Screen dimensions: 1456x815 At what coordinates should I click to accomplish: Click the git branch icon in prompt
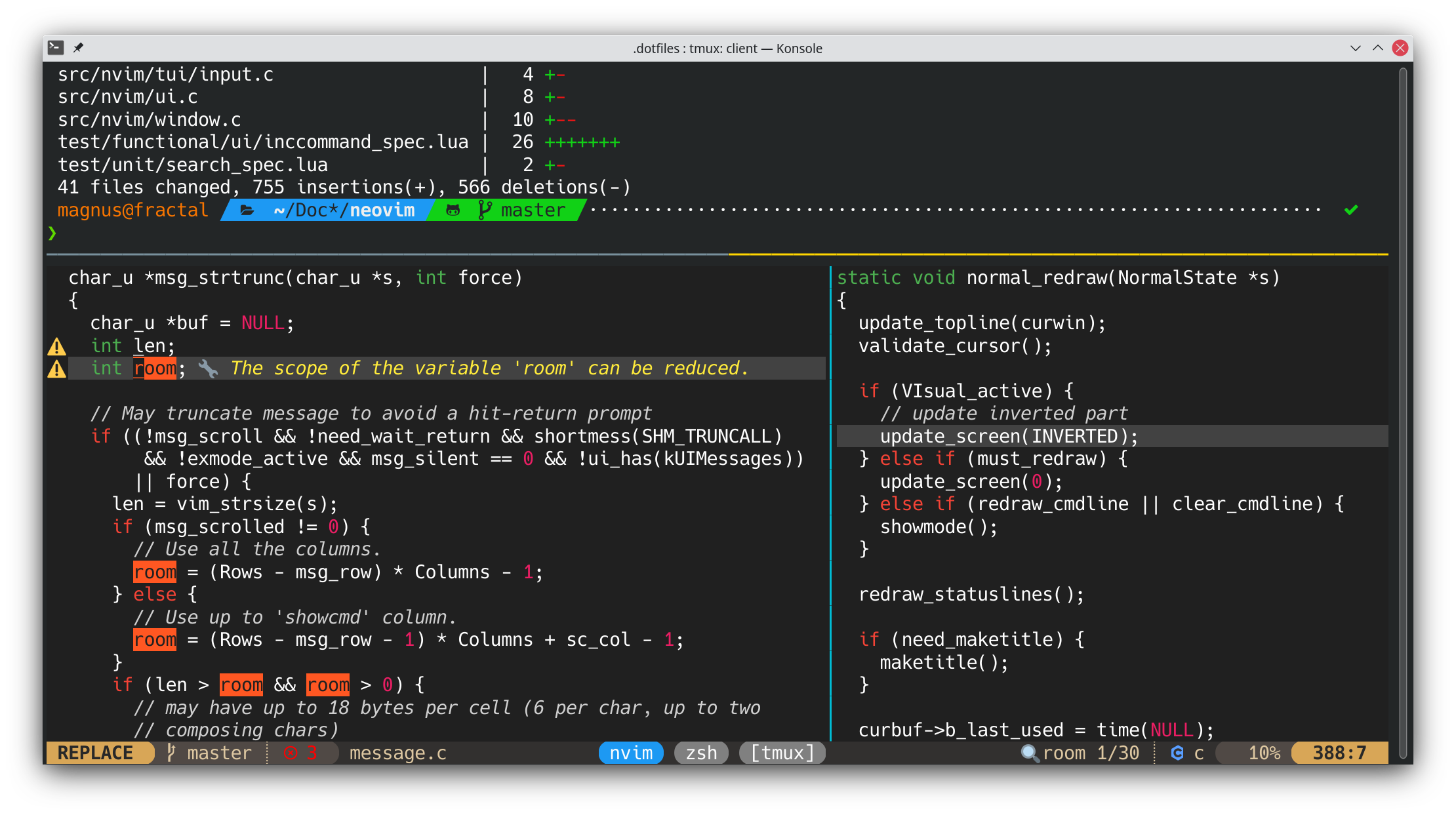[x=485, y=210]
